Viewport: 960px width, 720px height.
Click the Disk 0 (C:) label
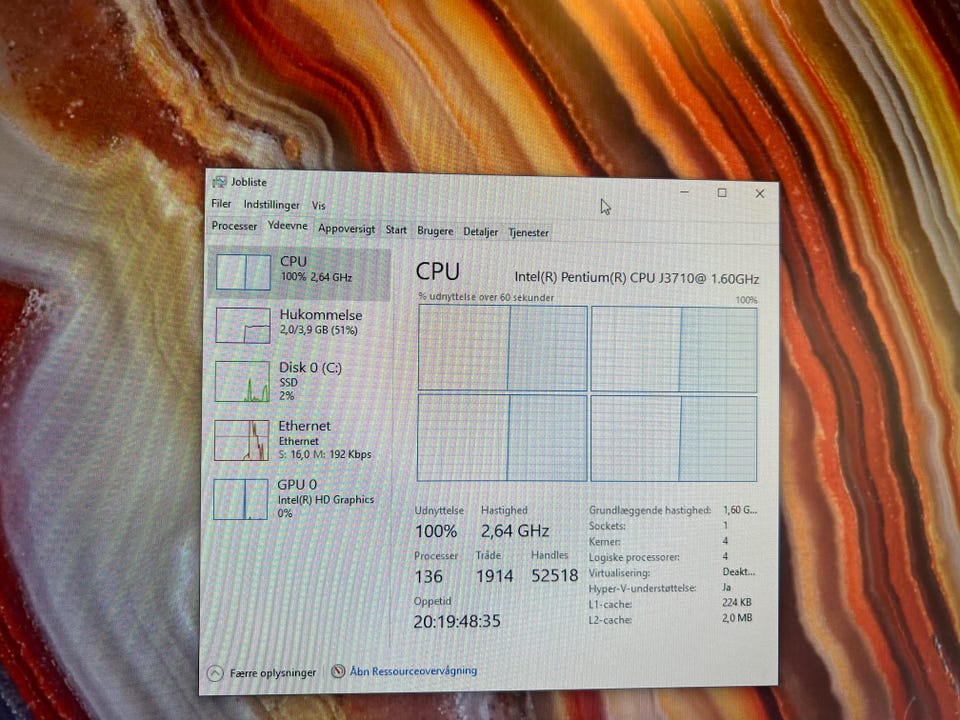pos(310,367)
